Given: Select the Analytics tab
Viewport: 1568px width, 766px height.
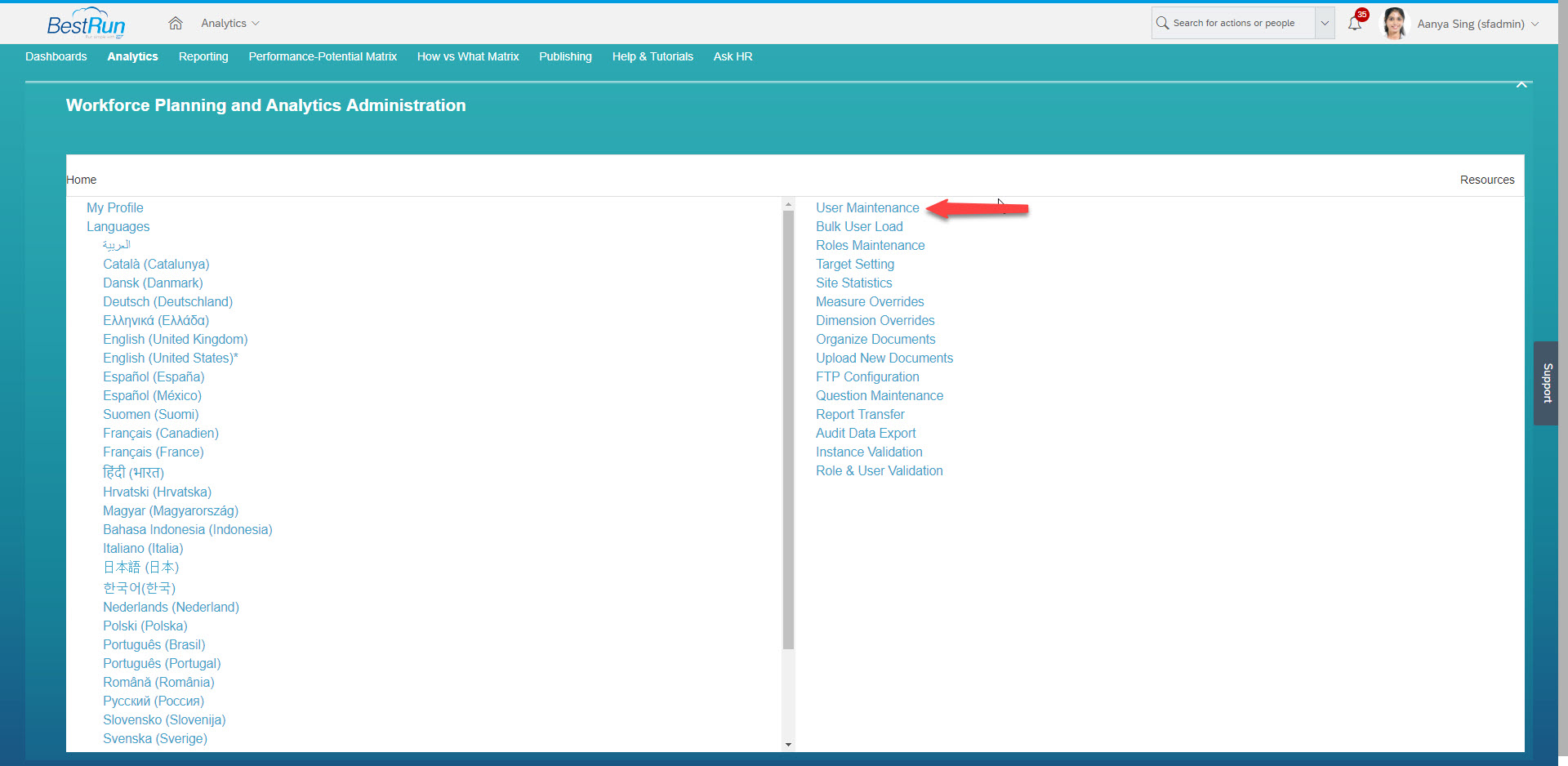Looking at the screenshot, I should point(132,56).
